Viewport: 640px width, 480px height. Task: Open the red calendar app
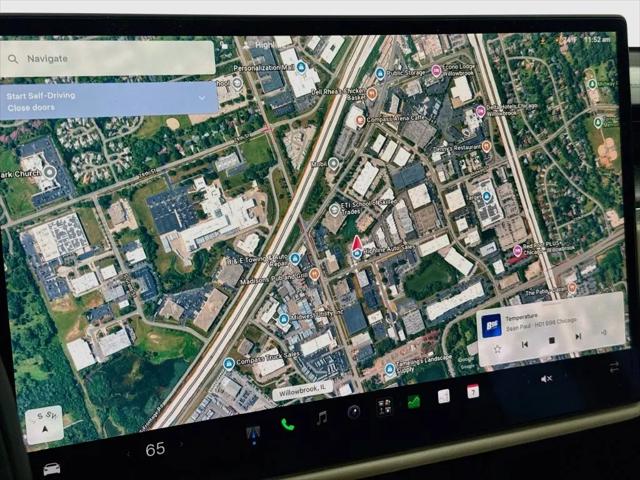point(473,391)
